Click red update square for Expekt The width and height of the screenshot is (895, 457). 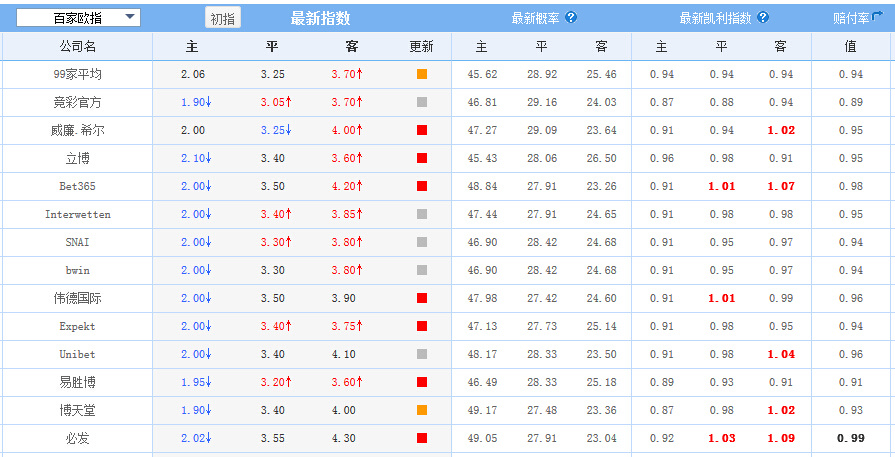pos(422,326)
